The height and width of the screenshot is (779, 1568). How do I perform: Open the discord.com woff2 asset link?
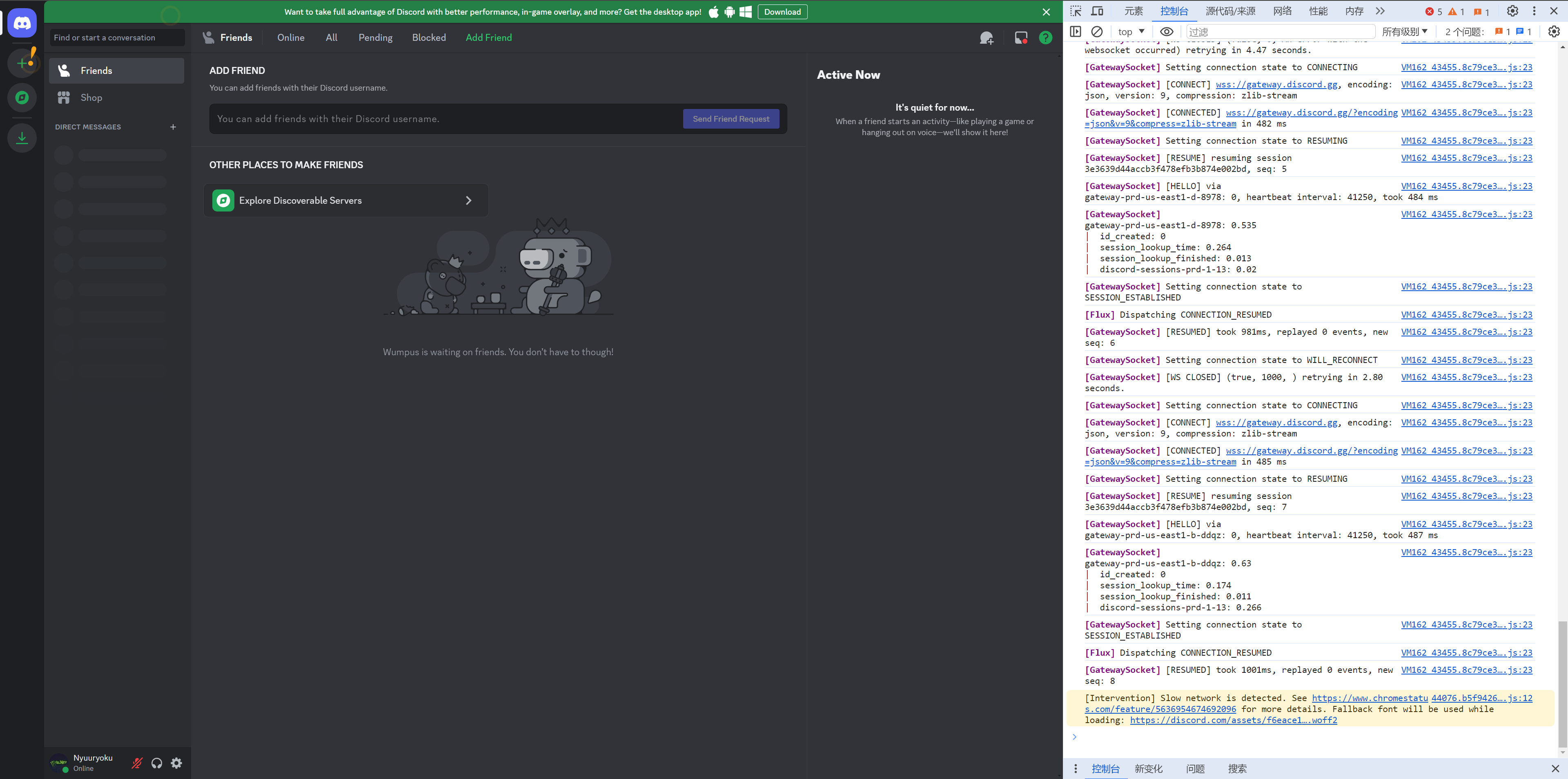point(1233,720)
